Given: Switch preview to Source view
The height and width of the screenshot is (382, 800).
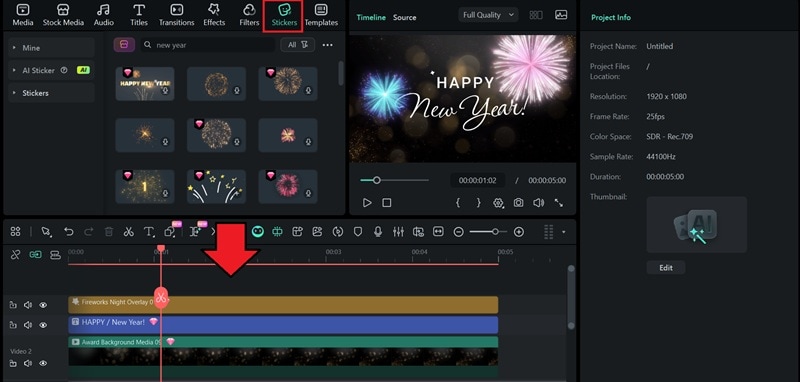Looking at the screenshot, I should 405,17.
